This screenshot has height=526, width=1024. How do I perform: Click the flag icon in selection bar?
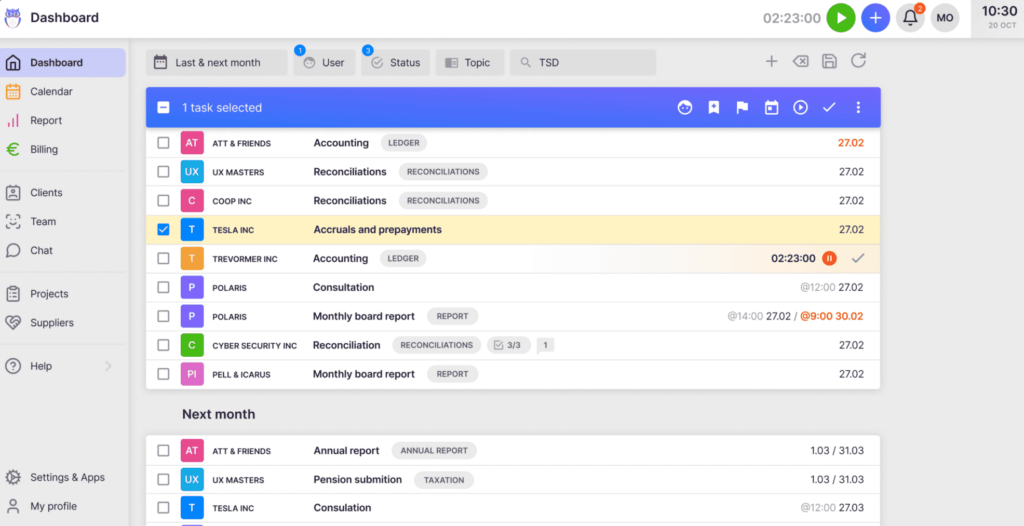click(x=742, y=108)
